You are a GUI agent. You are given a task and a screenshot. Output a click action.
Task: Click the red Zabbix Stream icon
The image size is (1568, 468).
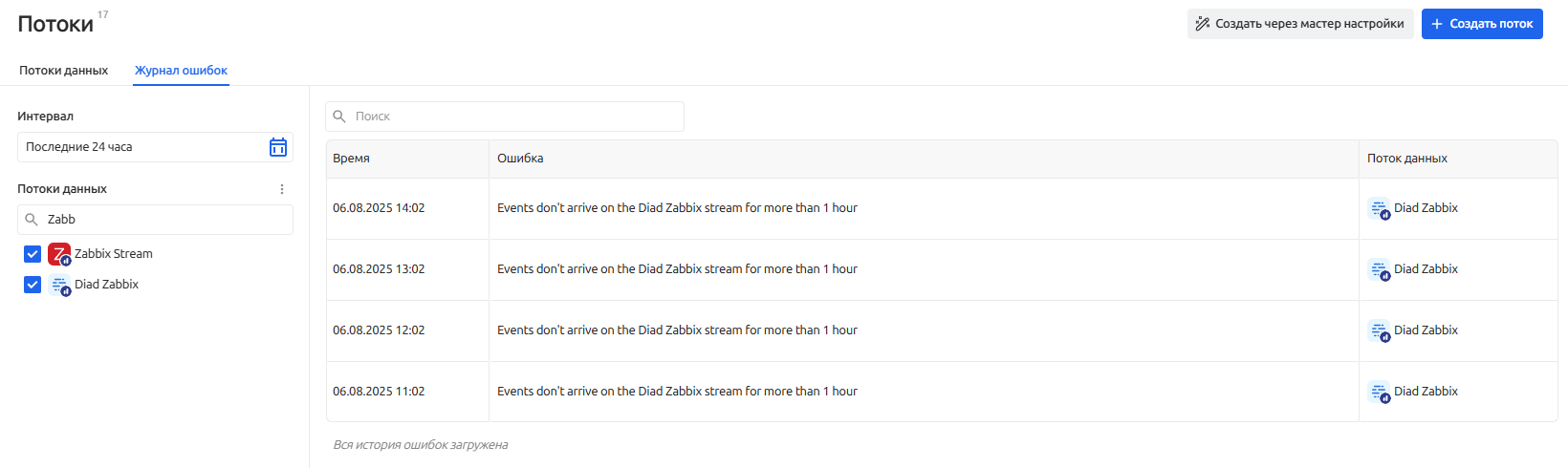[x=59, y=254]
